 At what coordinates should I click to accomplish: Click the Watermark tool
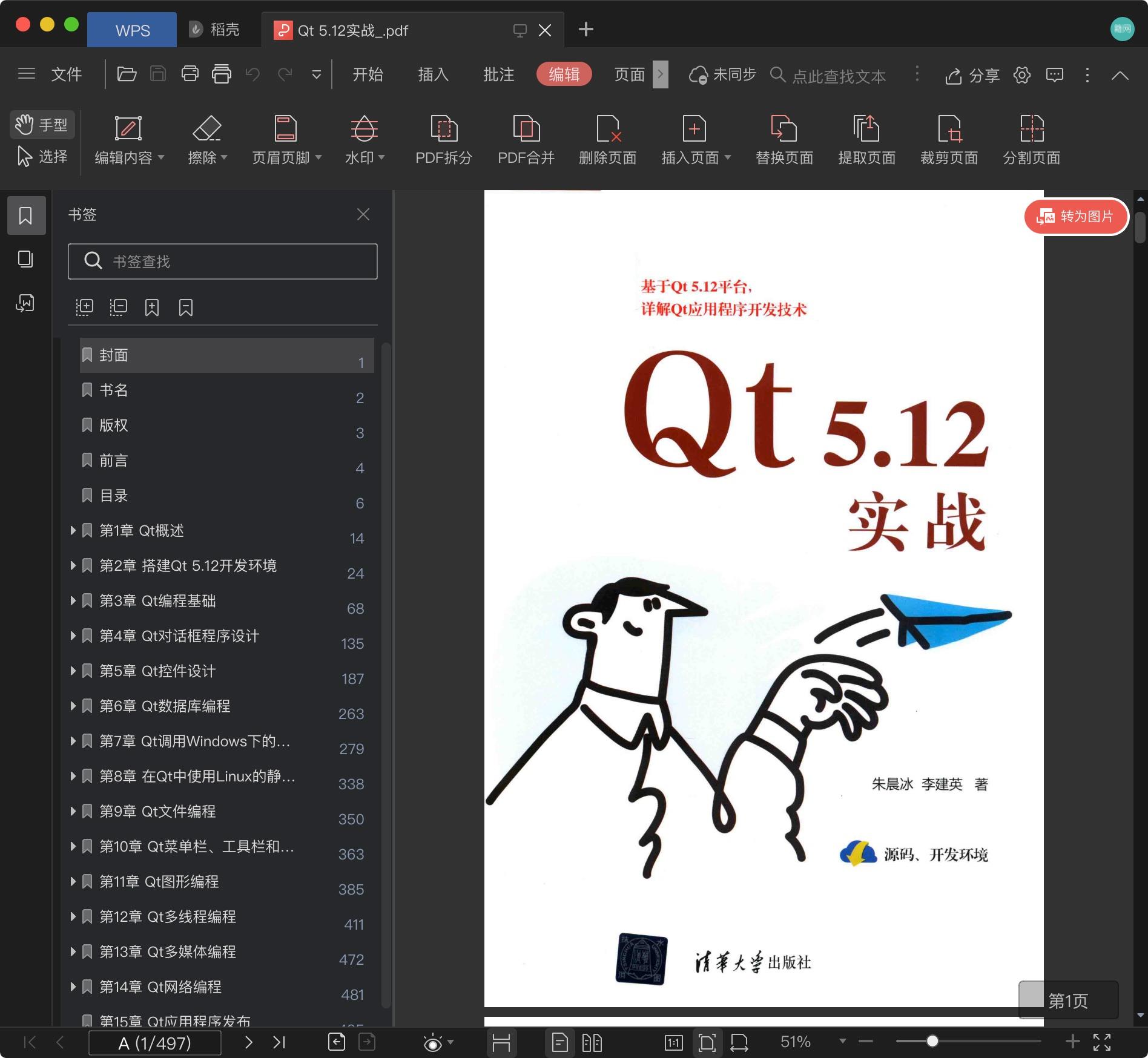coord(364,140)
